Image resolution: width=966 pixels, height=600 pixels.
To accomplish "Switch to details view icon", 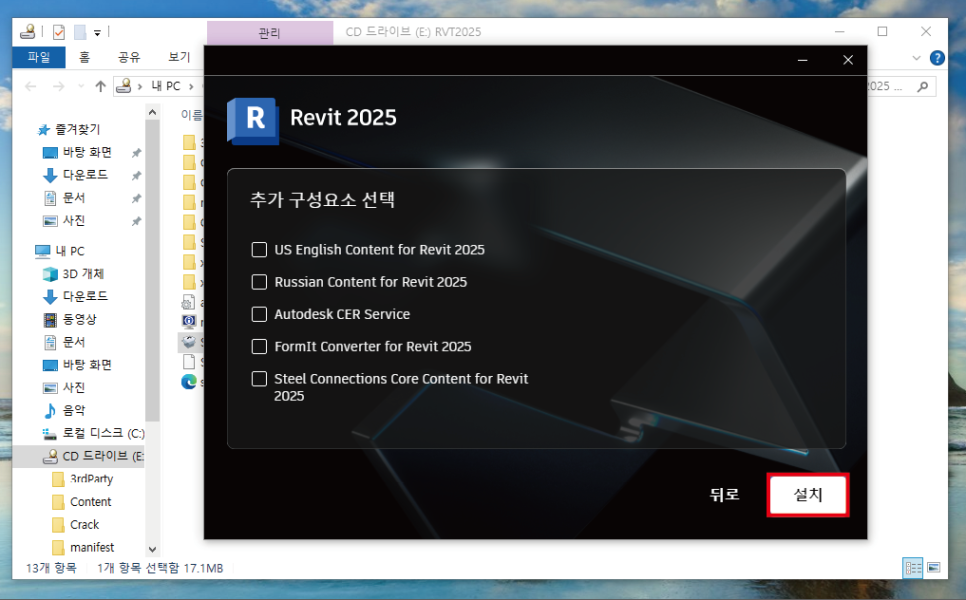I will (912, 567).
